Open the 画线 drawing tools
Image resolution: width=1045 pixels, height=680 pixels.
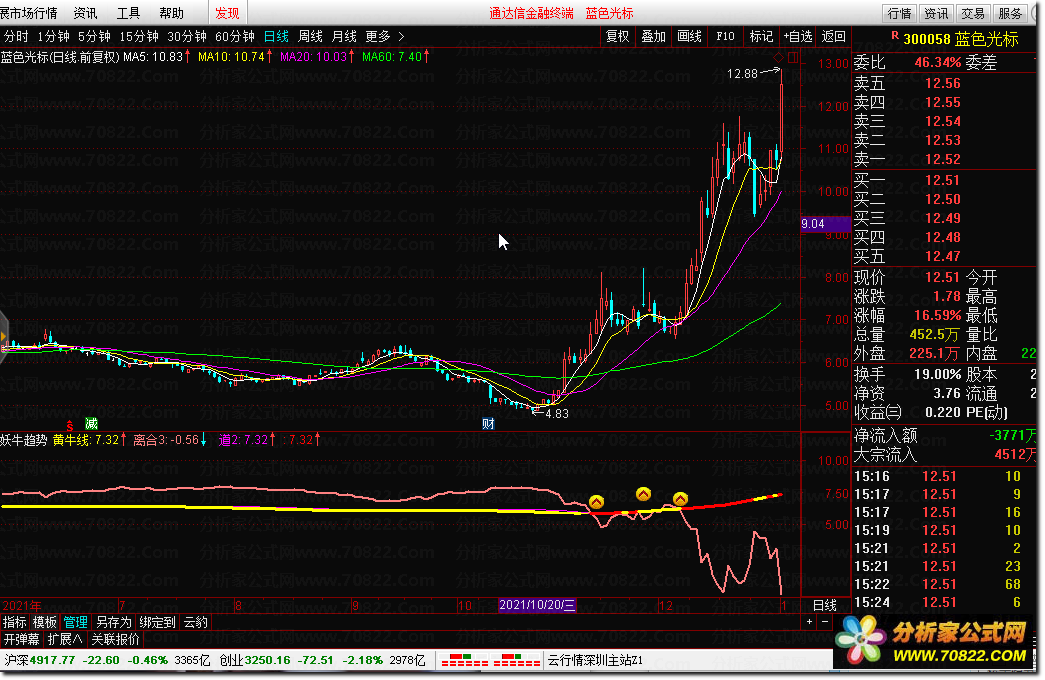[x=689, y=37]
